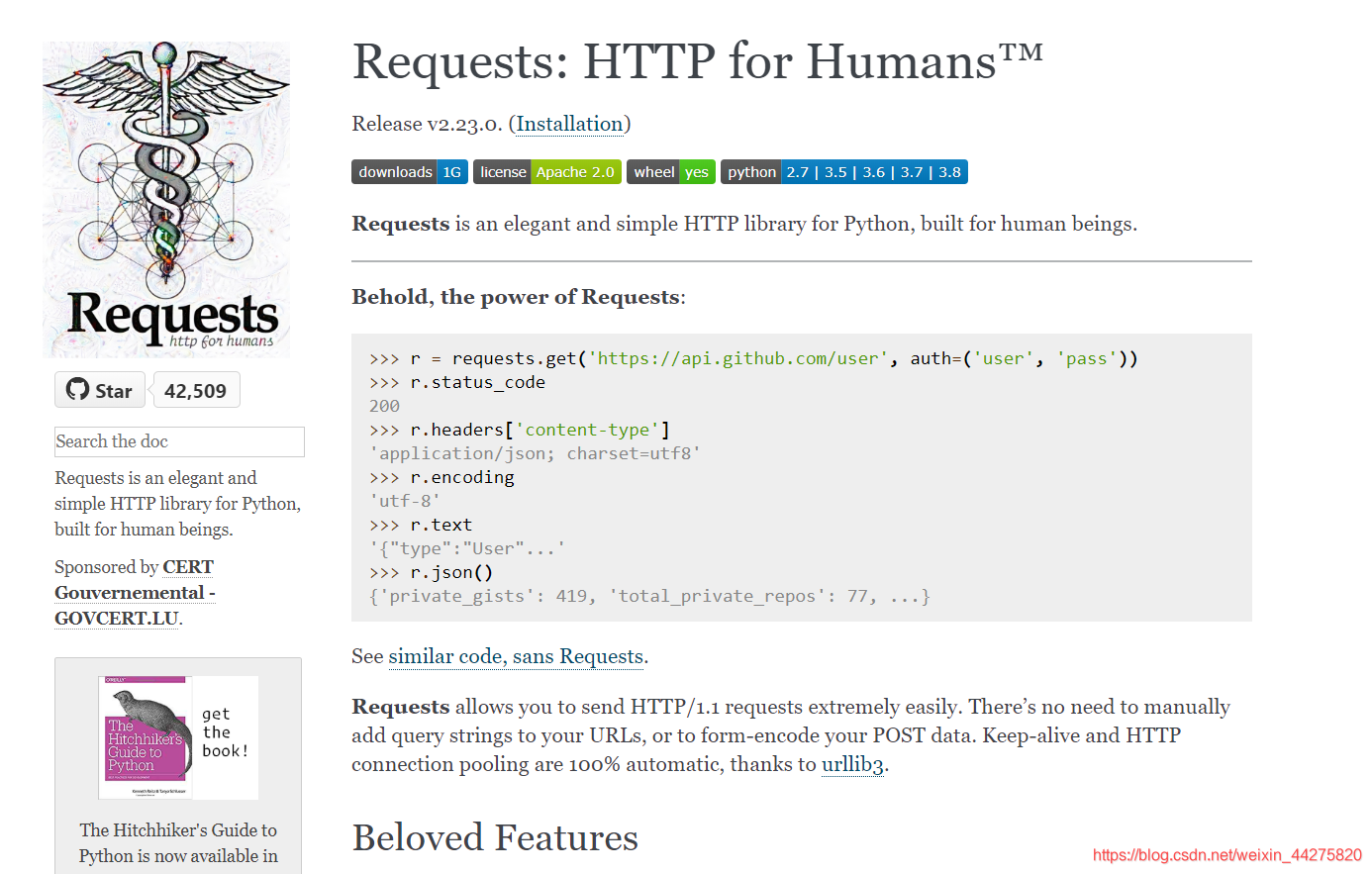
Task: Click the Requests caduceus logo image
Action: click(166, 199)
